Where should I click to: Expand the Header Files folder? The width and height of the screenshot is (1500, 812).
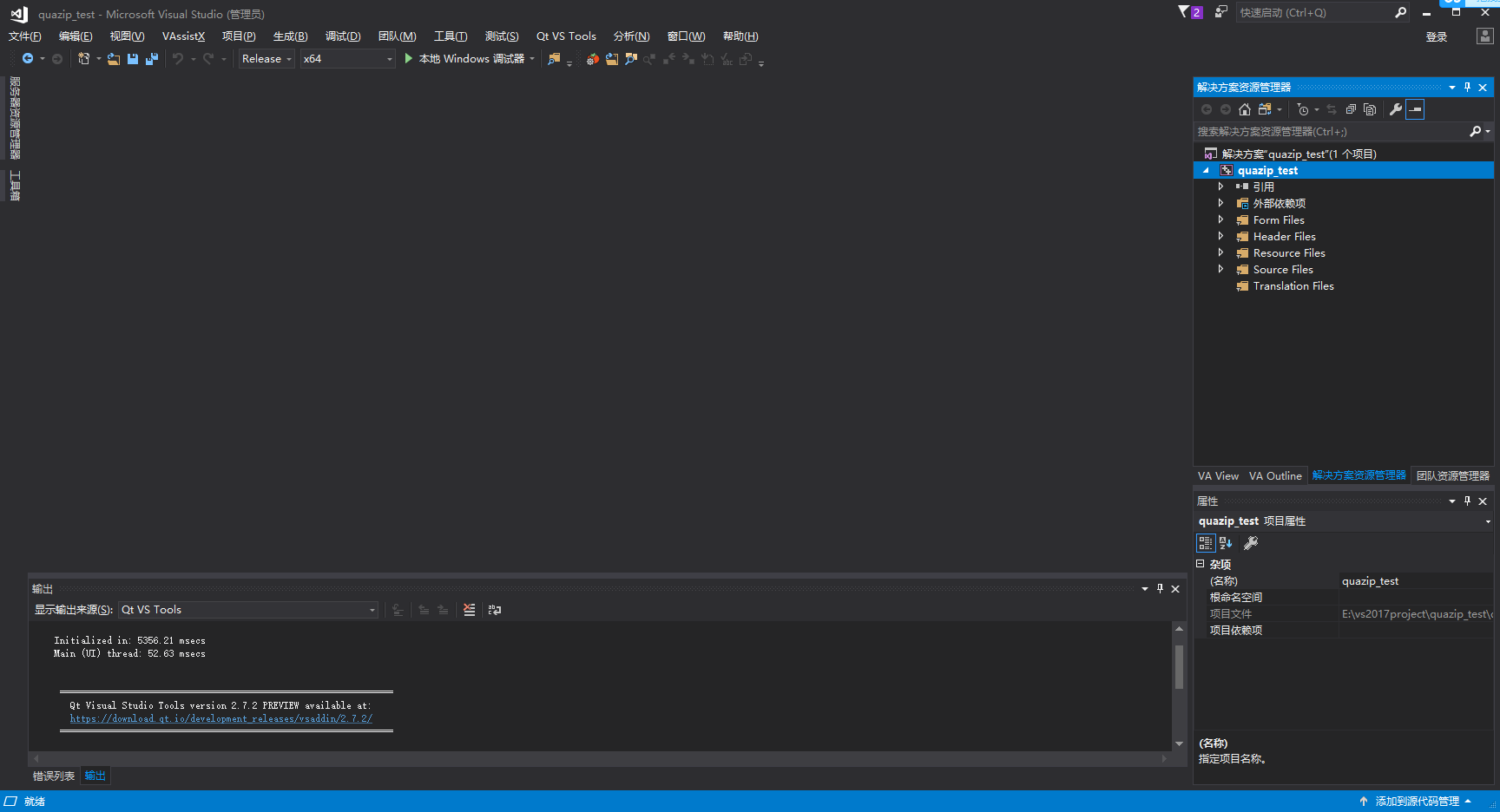point(1220,236)
